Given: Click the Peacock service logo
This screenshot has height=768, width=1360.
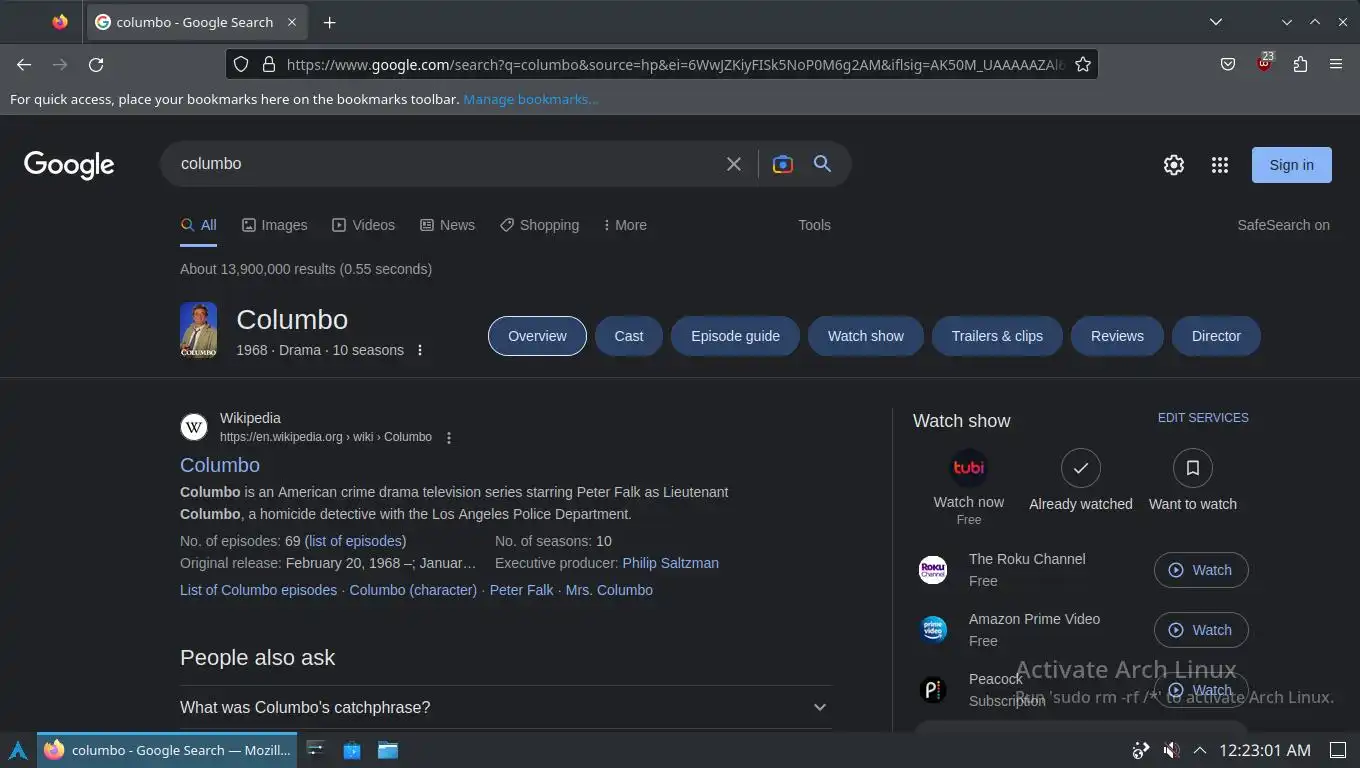Looking at the screenshot, I should (x=933, y=690).
